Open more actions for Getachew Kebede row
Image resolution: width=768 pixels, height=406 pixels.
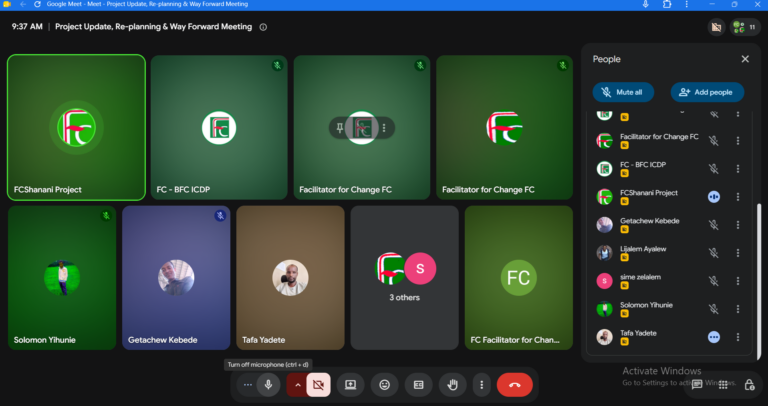pyautogui.click(x=738, y=225)
